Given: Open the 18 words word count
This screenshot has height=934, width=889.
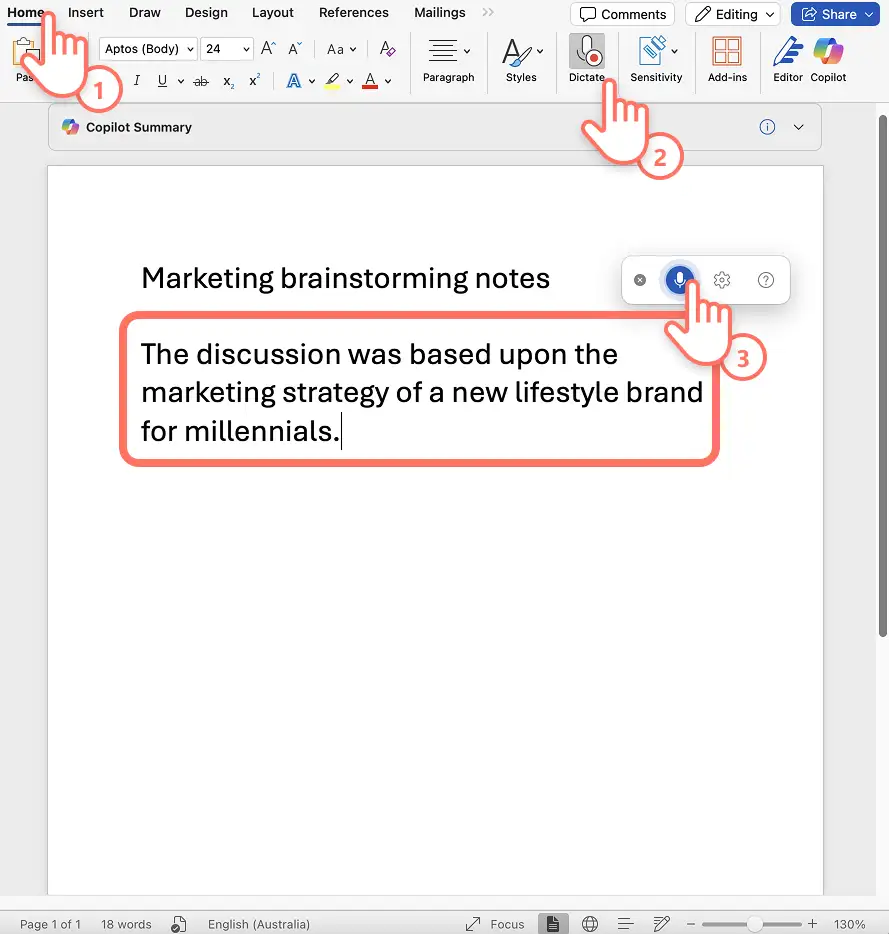Looking at the screenshot, I should [126, 924].
